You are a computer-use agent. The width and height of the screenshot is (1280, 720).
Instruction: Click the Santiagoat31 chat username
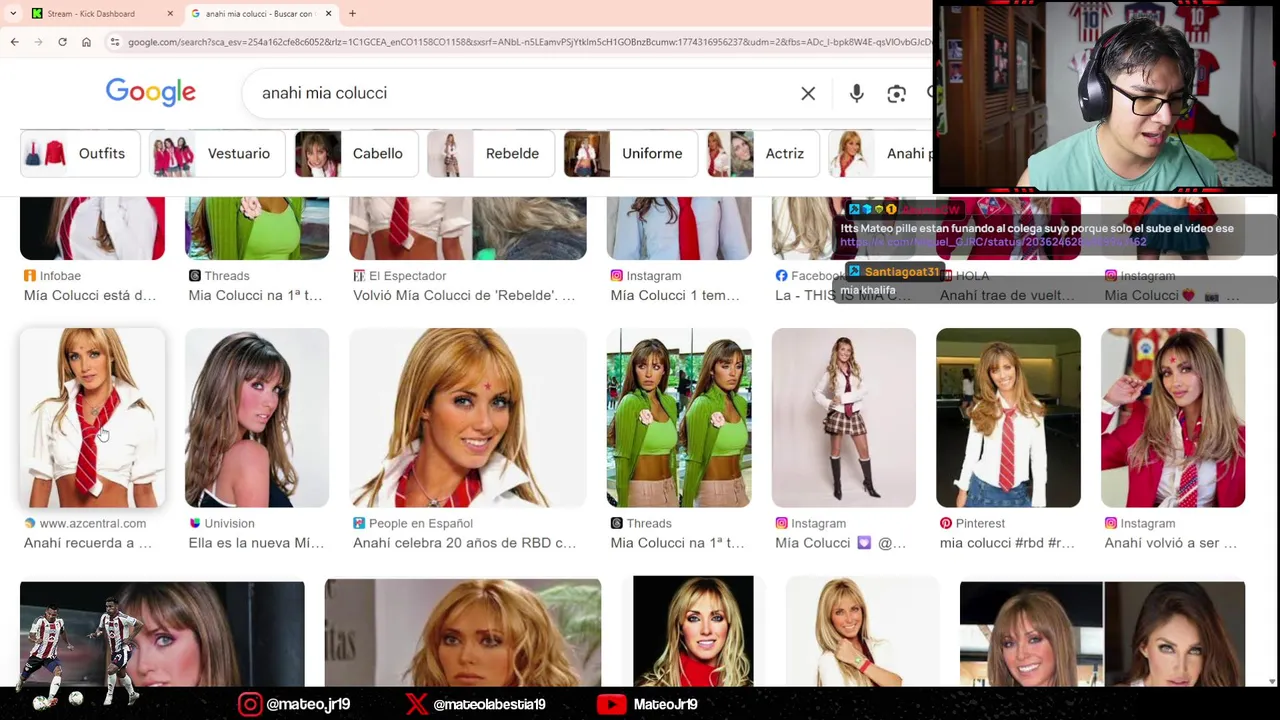point(901,272)
